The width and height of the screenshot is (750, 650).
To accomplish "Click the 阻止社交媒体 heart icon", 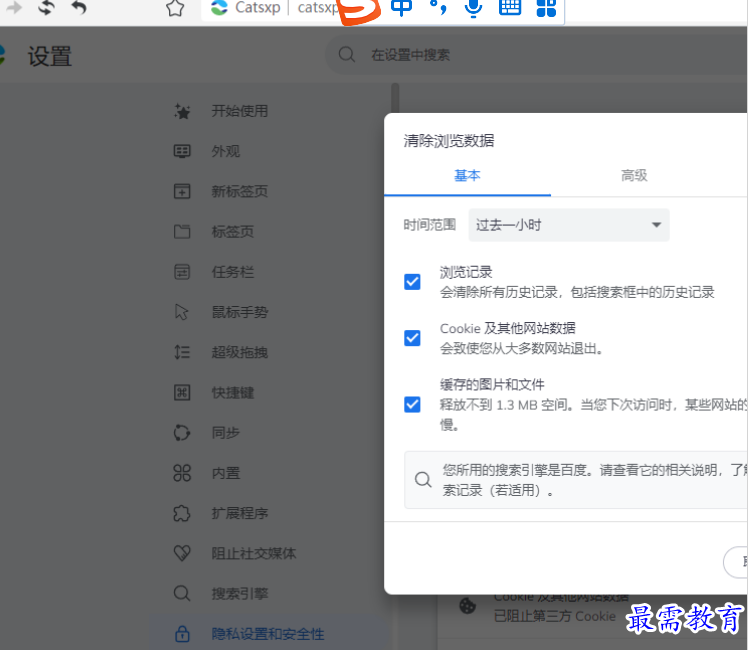I will point(182,553).
